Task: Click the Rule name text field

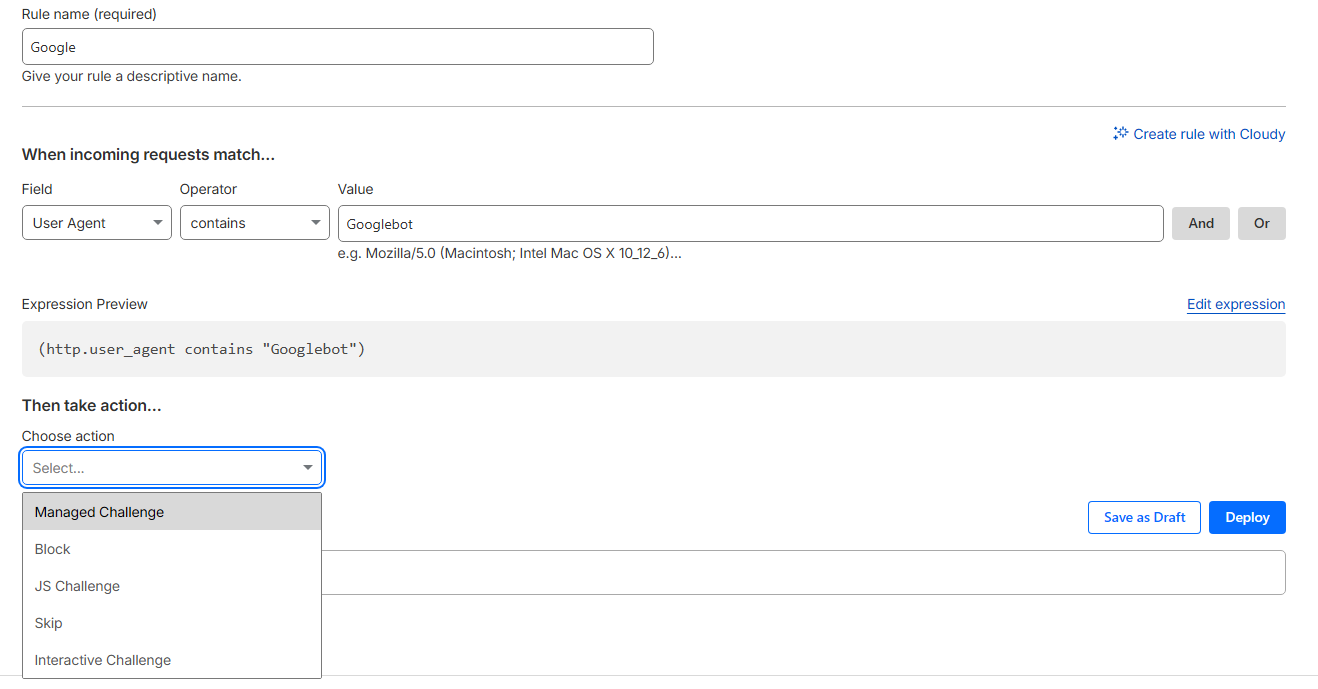Action: [337, 47]
